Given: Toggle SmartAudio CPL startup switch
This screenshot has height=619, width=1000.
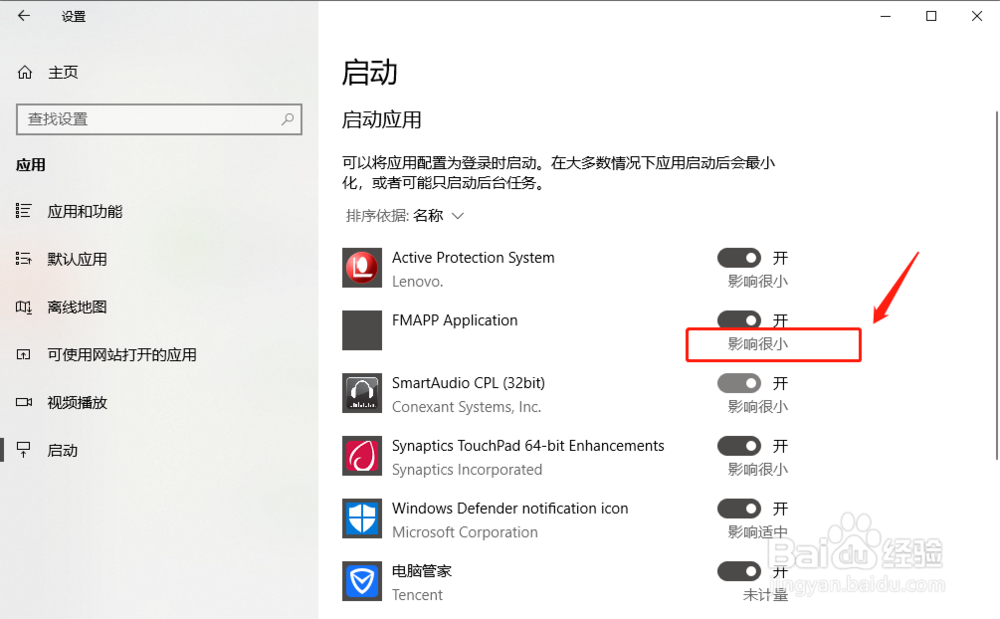Looking at the screenshot, I should (739, 383).
